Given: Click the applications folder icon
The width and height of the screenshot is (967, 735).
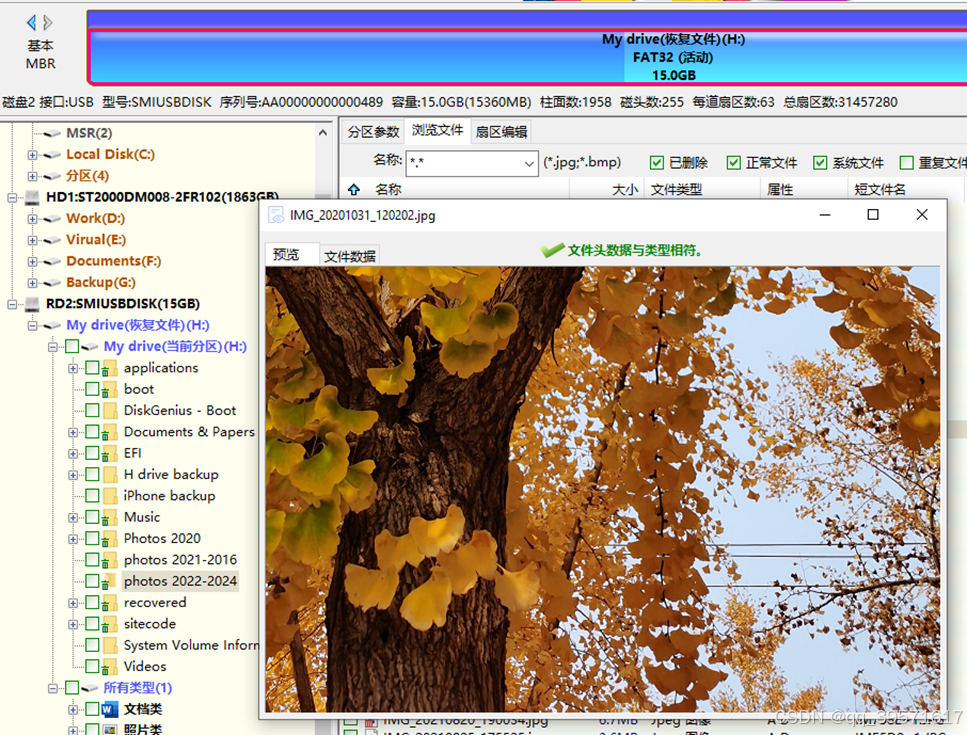Looking at the screenshot, I should coord(110,368).
